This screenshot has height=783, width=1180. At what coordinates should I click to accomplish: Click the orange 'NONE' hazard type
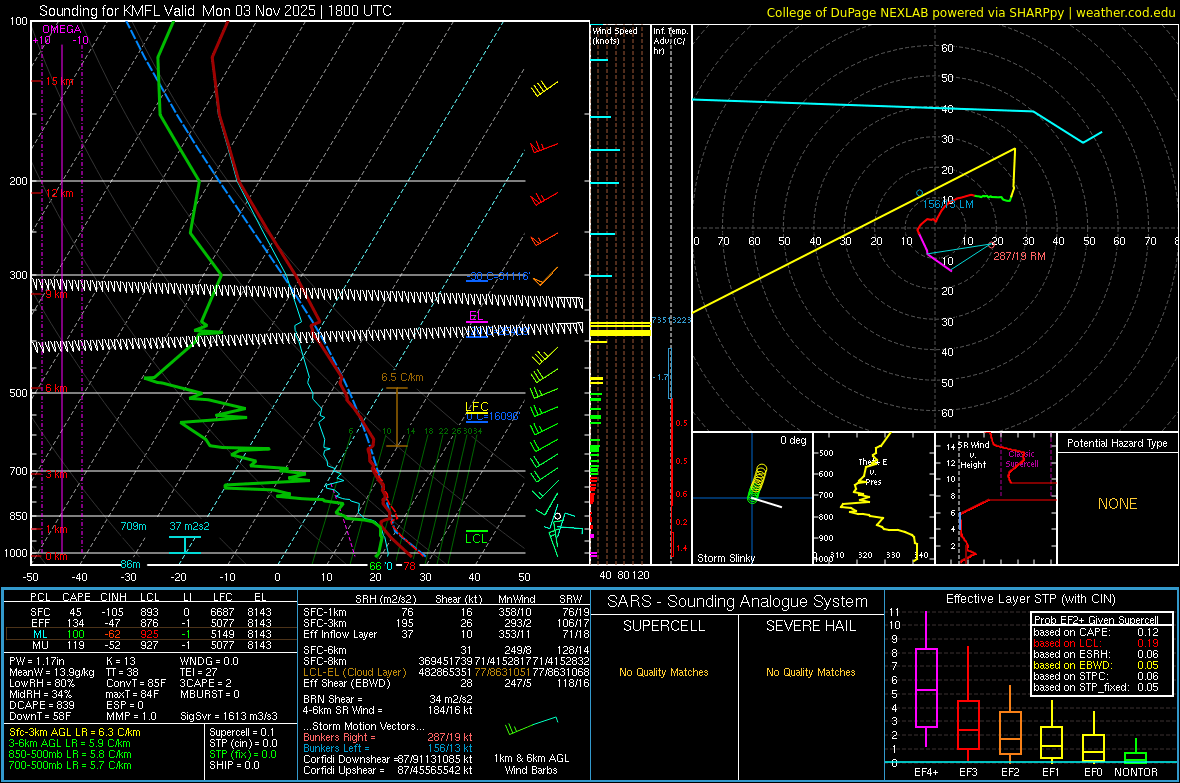[1117, 504]
